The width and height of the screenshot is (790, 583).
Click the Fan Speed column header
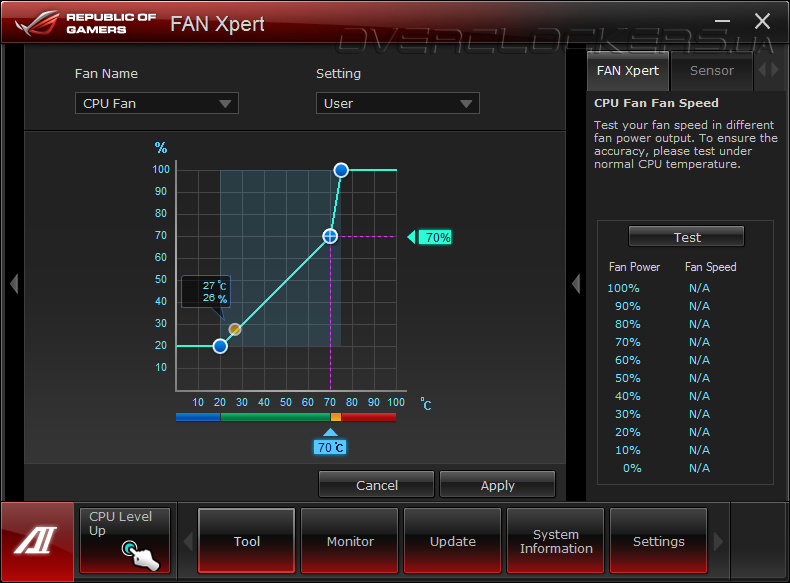710,267
